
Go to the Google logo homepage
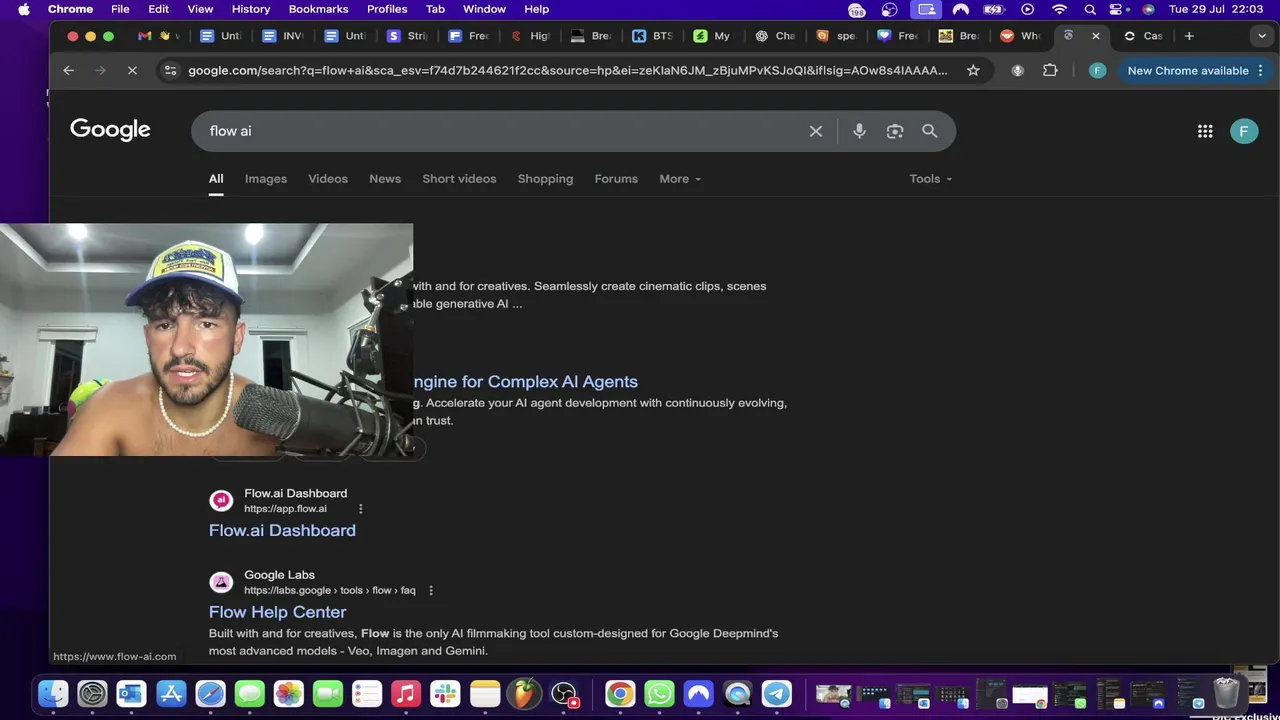tap(110, 130)
